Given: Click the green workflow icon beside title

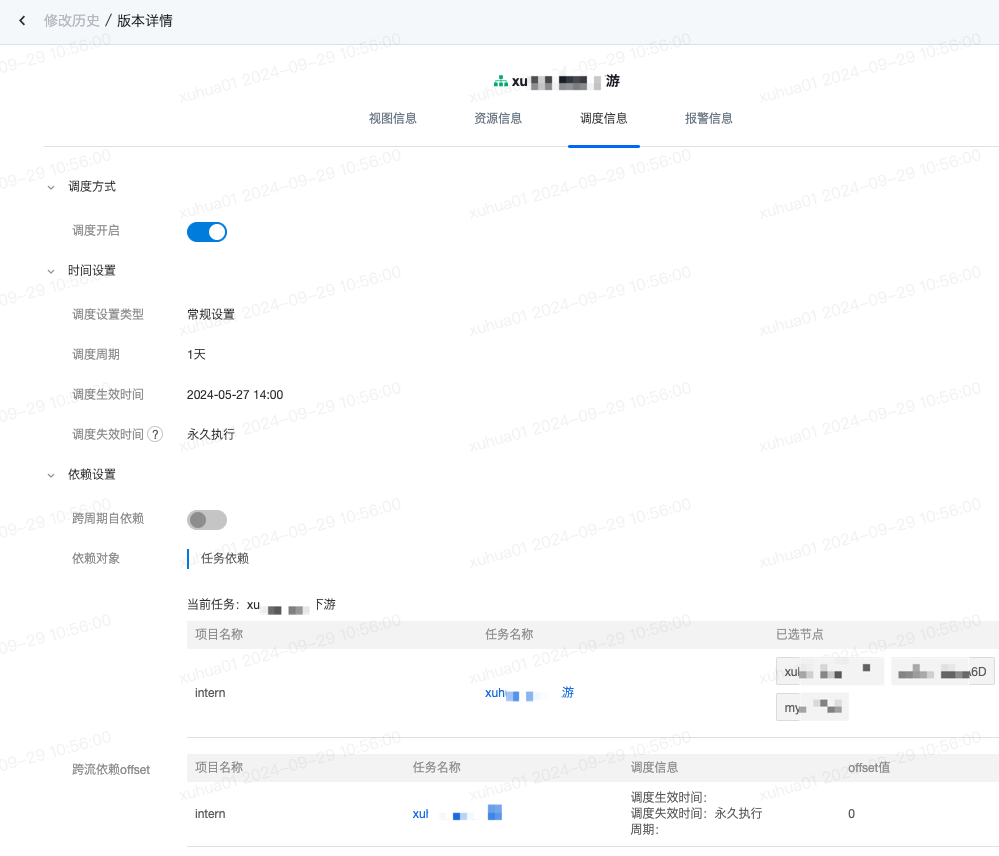Looking at the screenshot, I should click(501, 82).
